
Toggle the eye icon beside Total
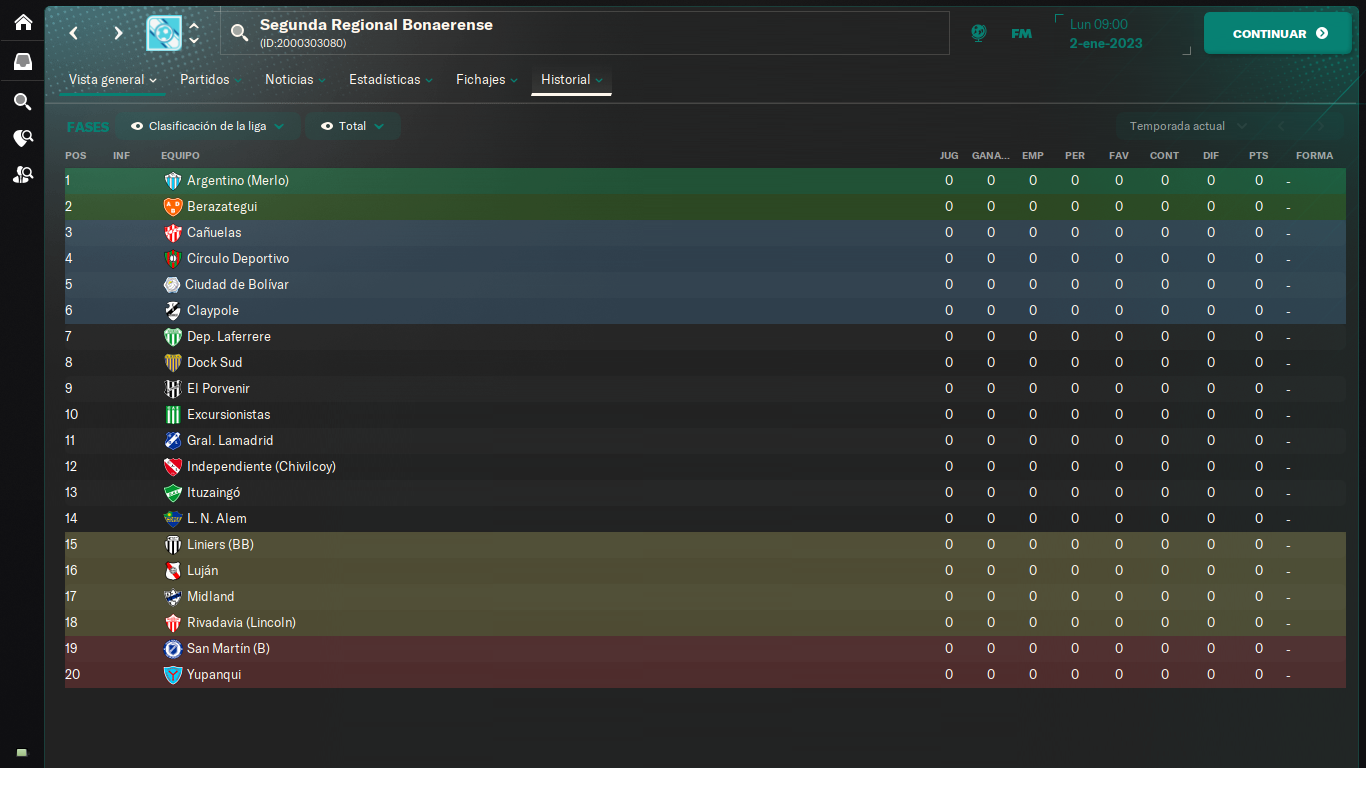tap(327, 127)
